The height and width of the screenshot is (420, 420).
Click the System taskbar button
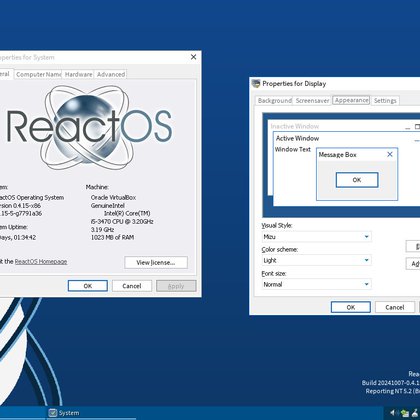coord(90,413)
